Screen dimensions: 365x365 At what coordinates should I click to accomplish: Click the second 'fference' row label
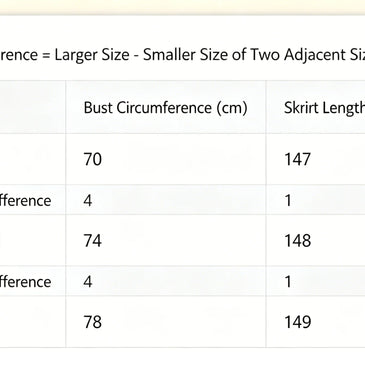pos(26,282)
